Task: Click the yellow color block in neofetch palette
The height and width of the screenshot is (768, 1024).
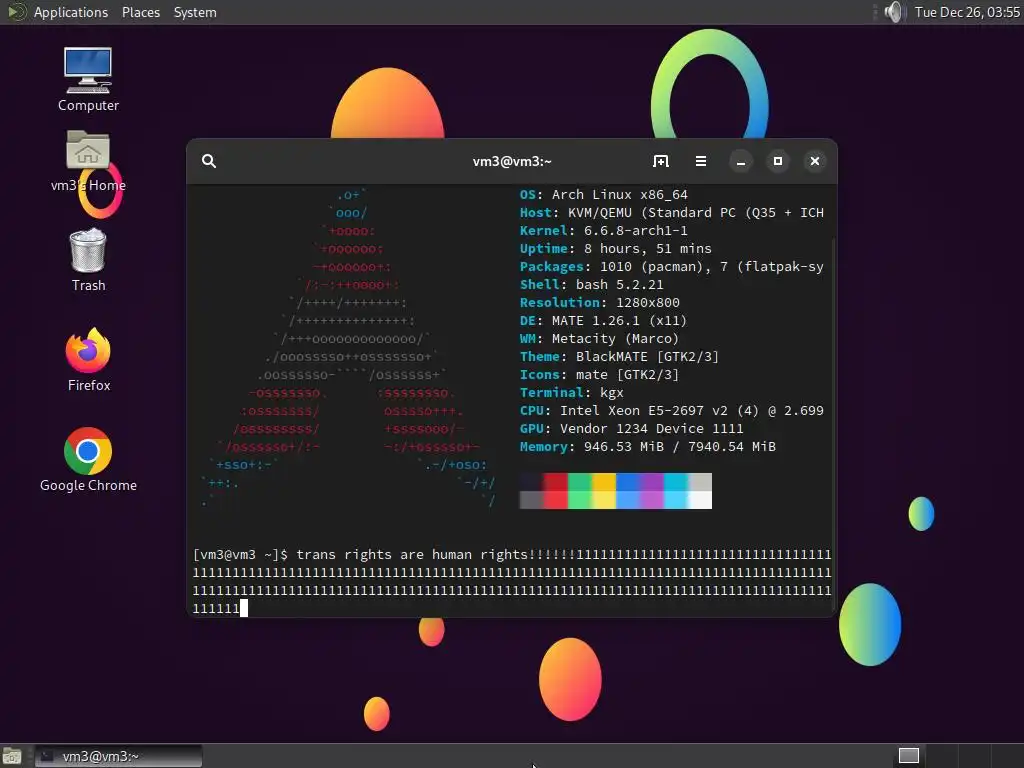Action: pos(603,490)
